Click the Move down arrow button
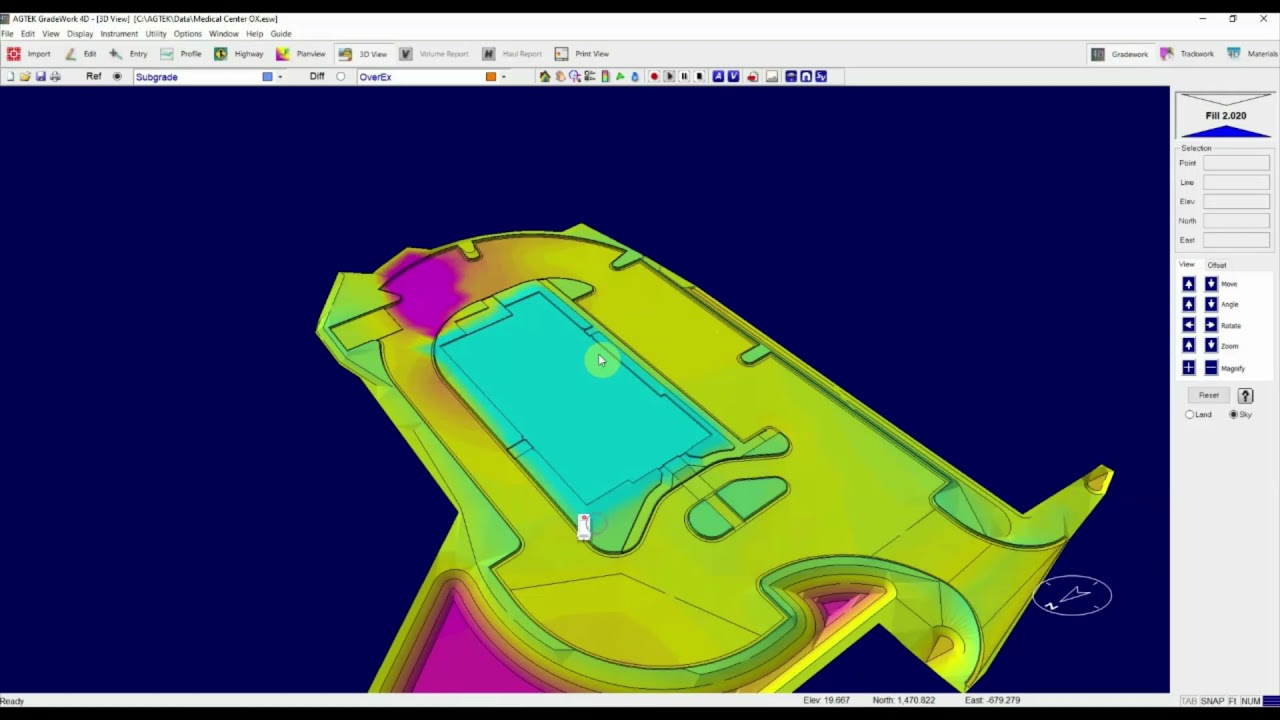This screenshot has height=720, width=1280. (1211, 284)
